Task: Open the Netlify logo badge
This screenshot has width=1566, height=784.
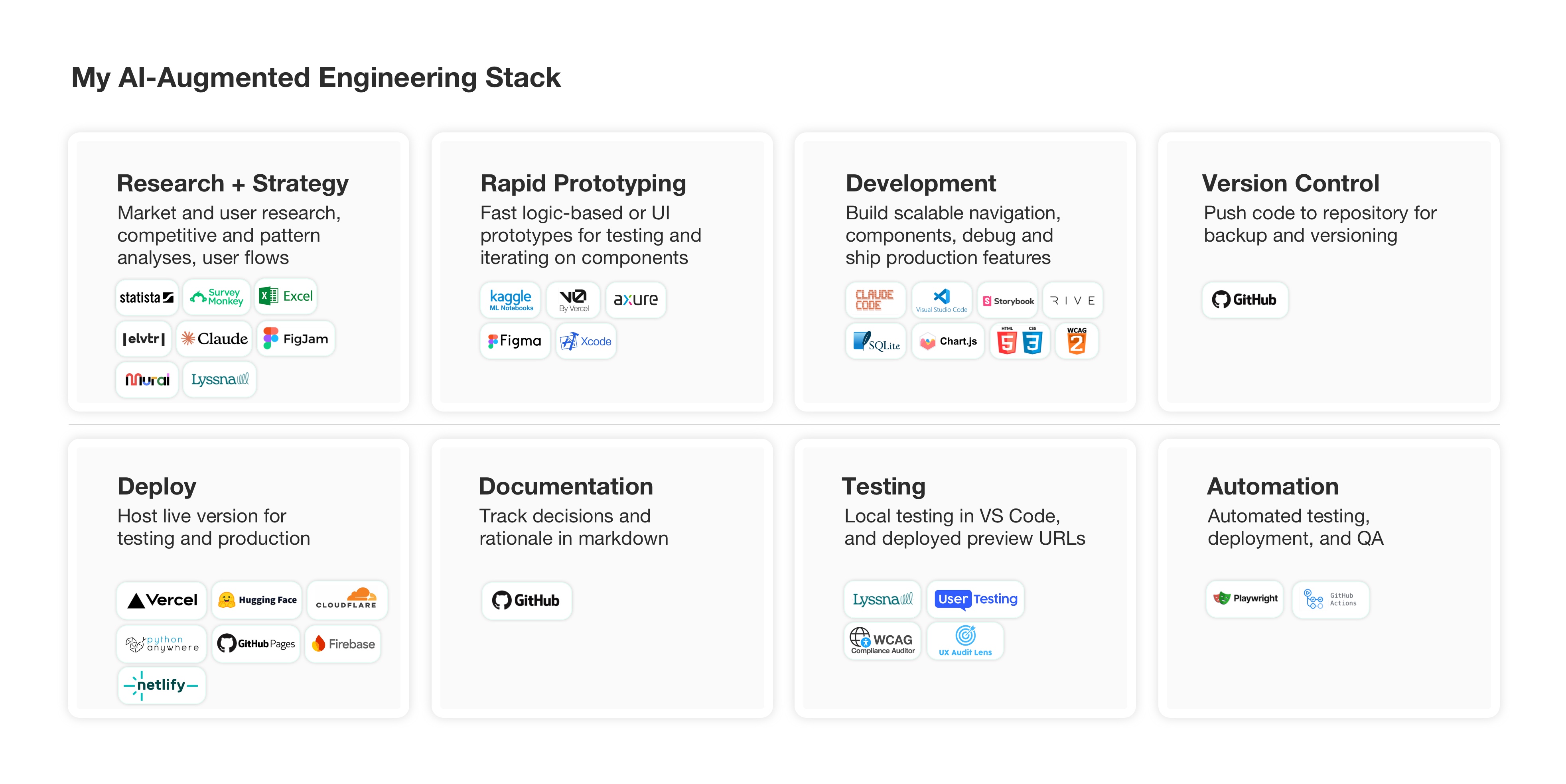Action: pos(161,685)
